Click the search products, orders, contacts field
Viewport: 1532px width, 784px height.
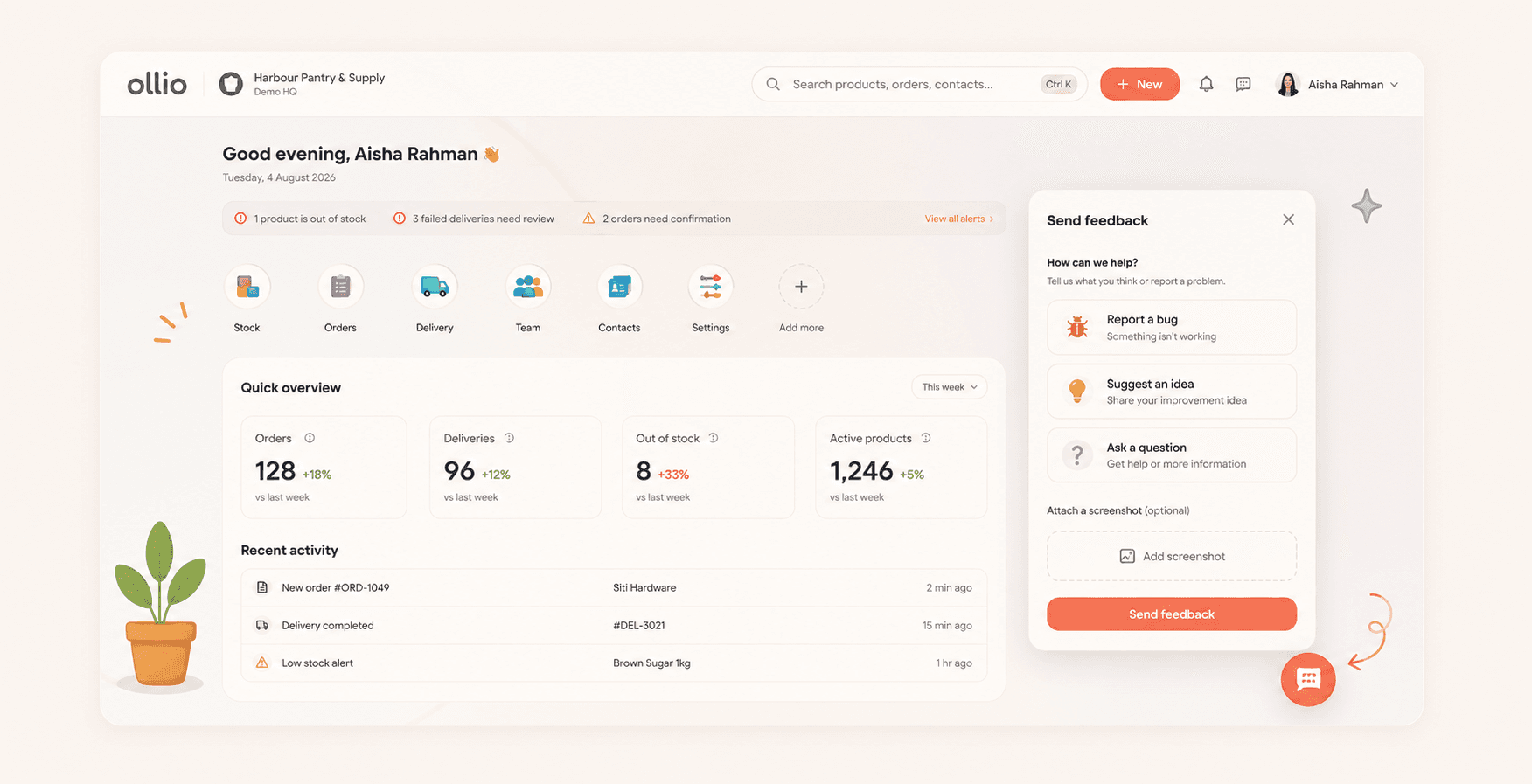tap(919, 84)
